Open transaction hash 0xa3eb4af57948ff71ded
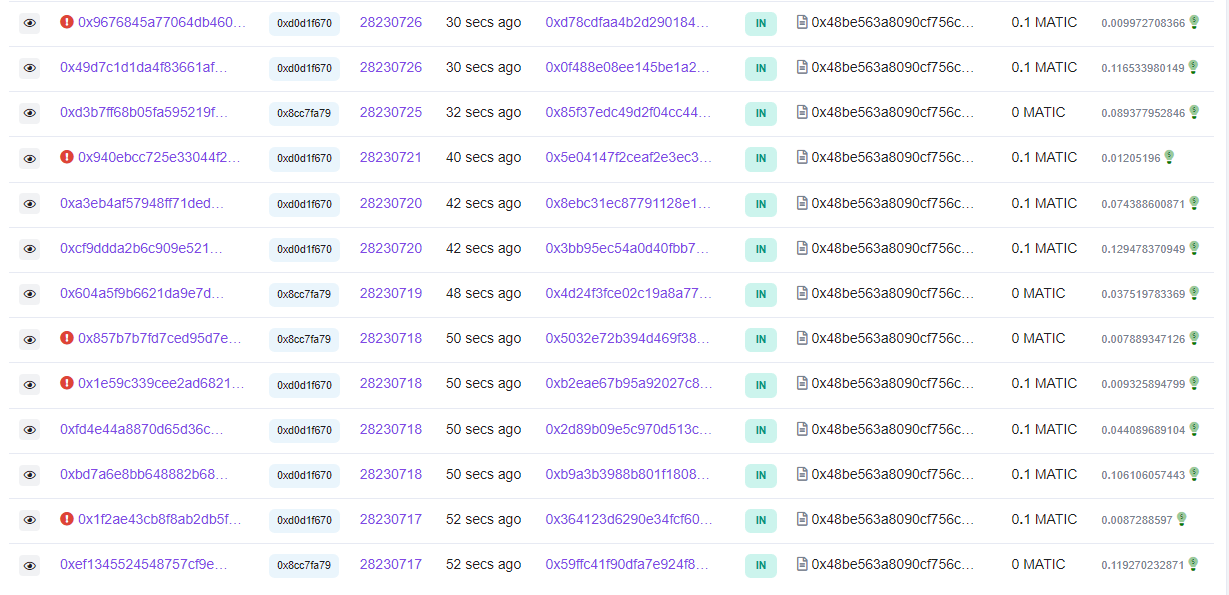Screen dimensions: 1229x595 click(x=142, y=203)
